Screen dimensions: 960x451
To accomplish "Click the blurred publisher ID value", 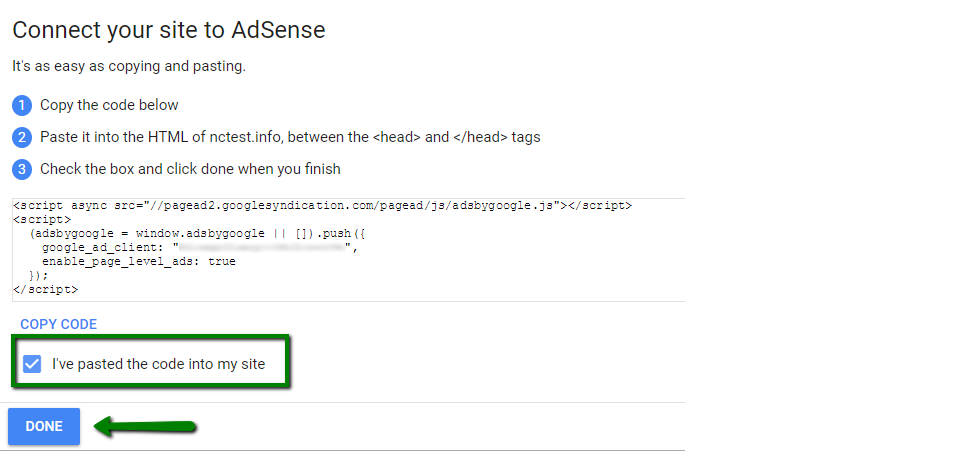I will pos(262,248).
